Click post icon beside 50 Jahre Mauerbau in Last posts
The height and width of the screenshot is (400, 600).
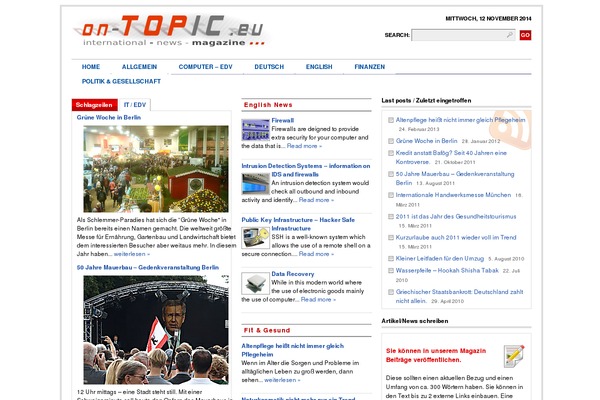[x=391, y=174]
